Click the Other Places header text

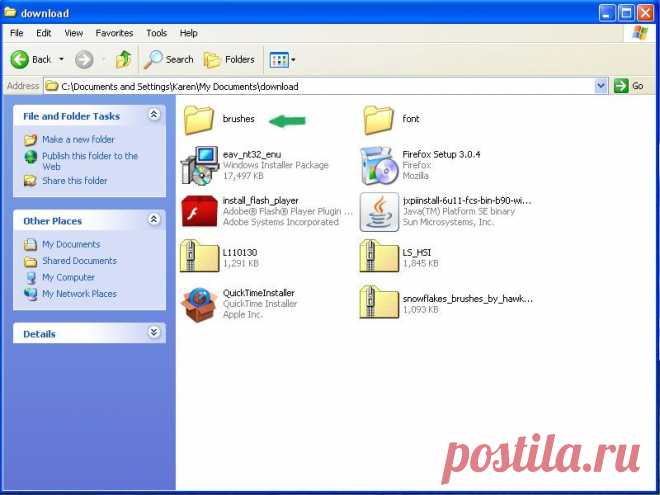53,221
